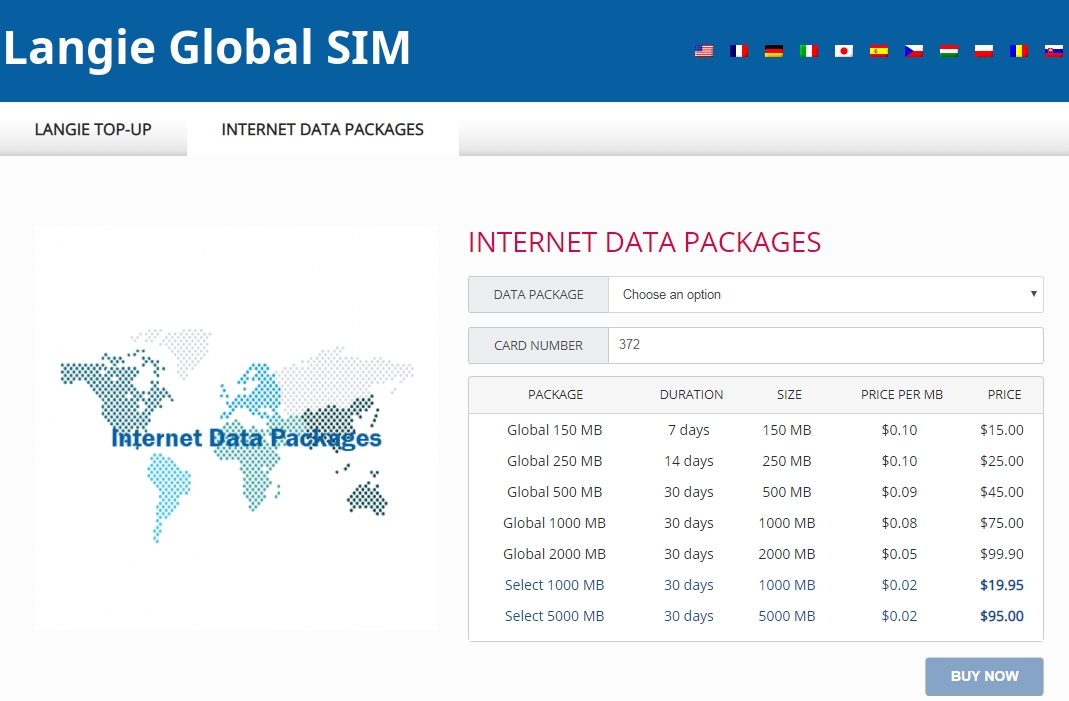Click the $25.00 price
Image resolution: width=1069 pixels, height=701 pixels.
pyautogui.click(x=1002, y=461)
